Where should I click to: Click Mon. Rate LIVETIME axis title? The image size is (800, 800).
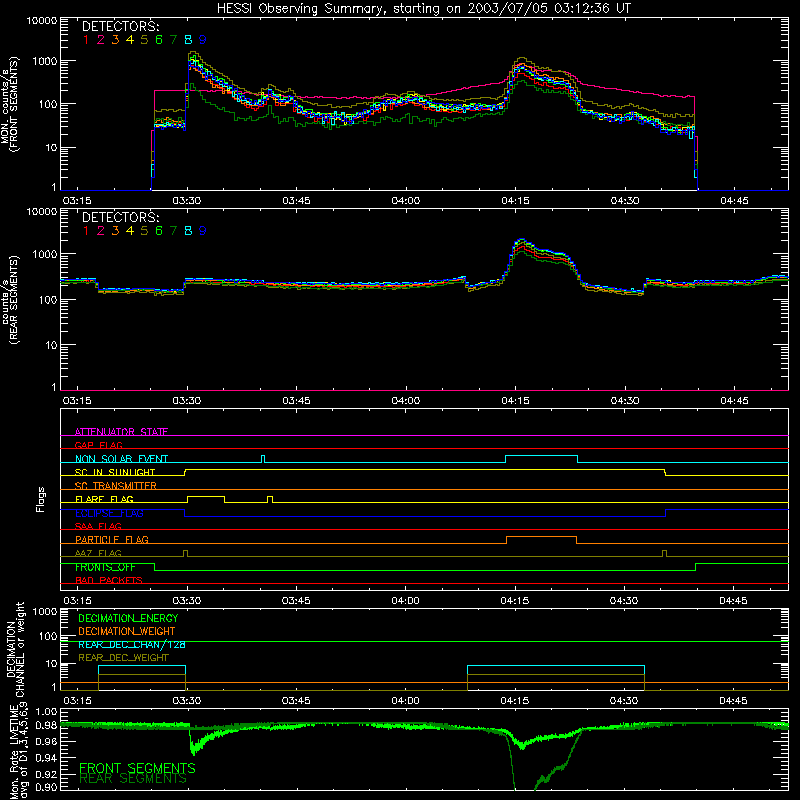(19, 752)
